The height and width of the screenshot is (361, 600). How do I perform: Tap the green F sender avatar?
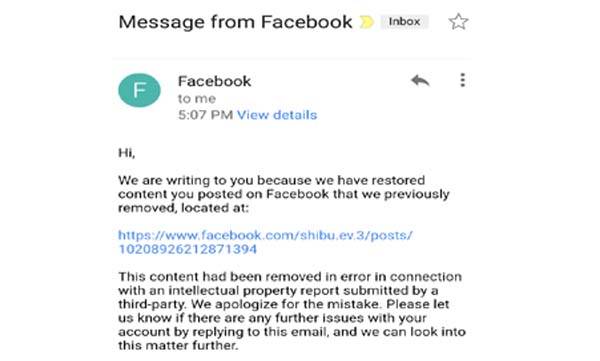139,90
